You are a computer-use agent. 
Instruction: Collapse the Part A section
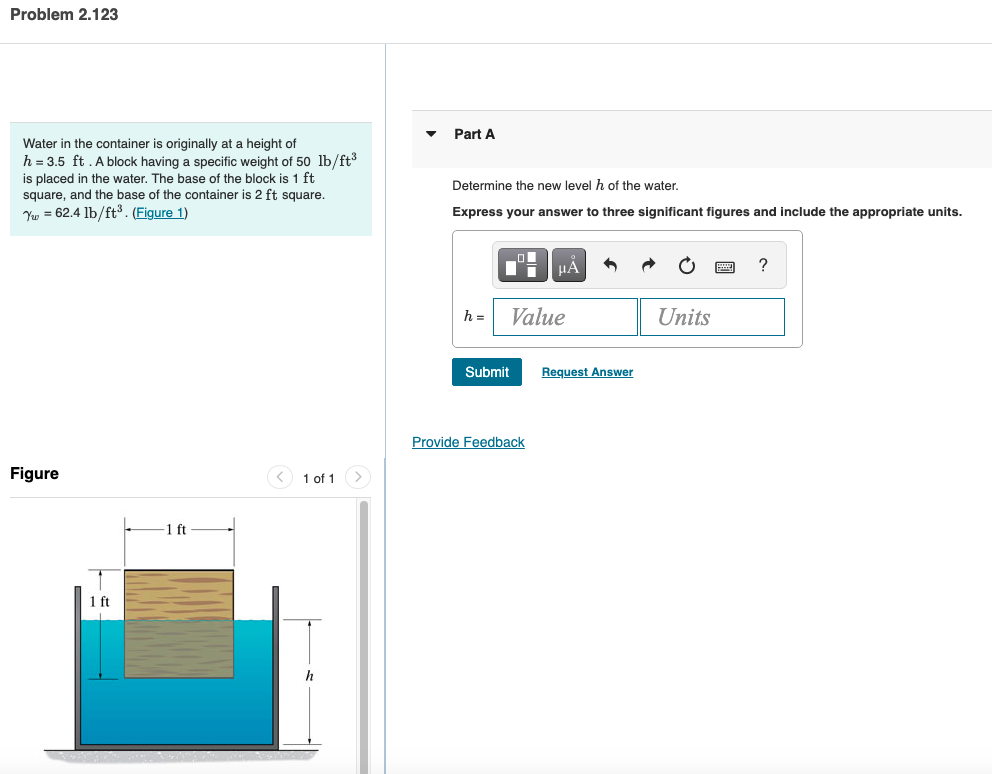tap(429, 134)
